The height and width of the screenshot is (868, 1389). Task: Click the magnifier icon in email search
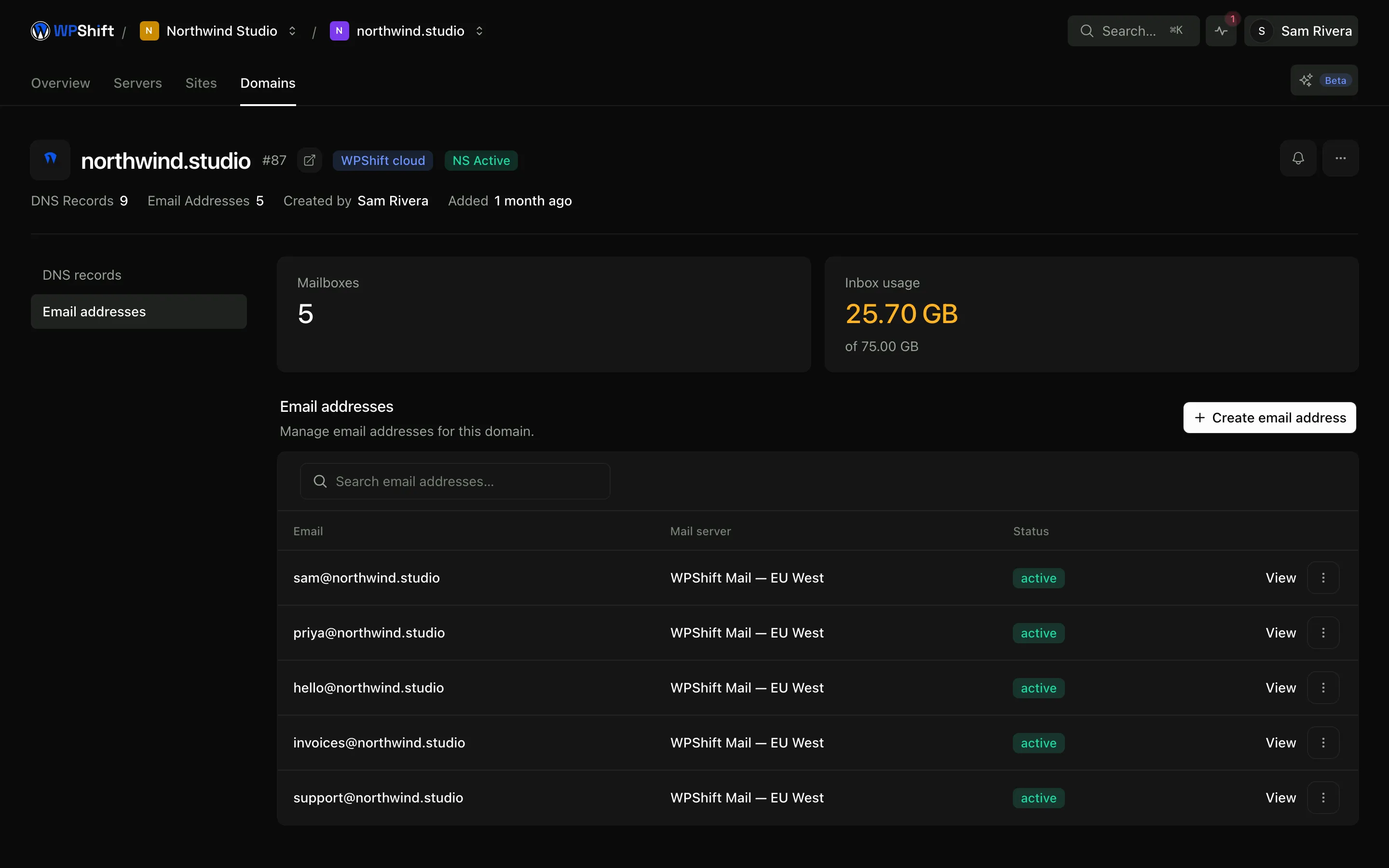tap(320, 482)
